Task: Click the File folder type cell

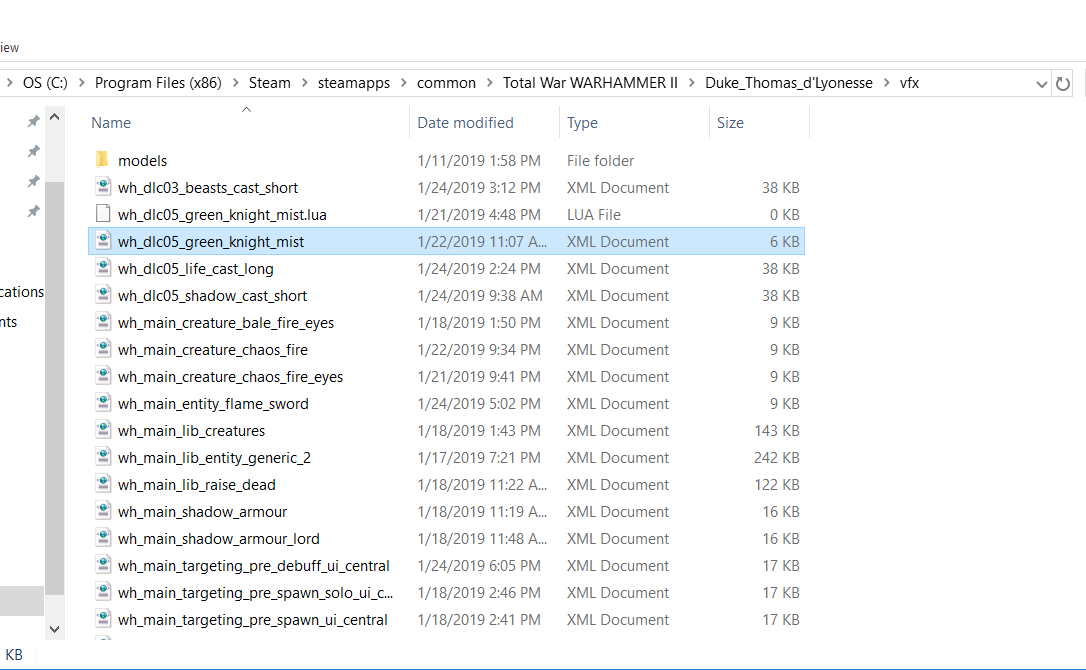Action: [x=600, y=161]
